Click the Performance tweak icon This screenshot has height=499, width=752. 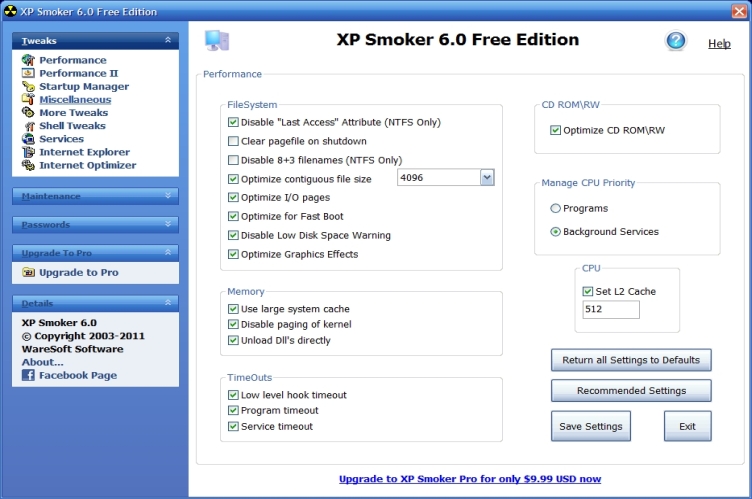click(28, 60)
